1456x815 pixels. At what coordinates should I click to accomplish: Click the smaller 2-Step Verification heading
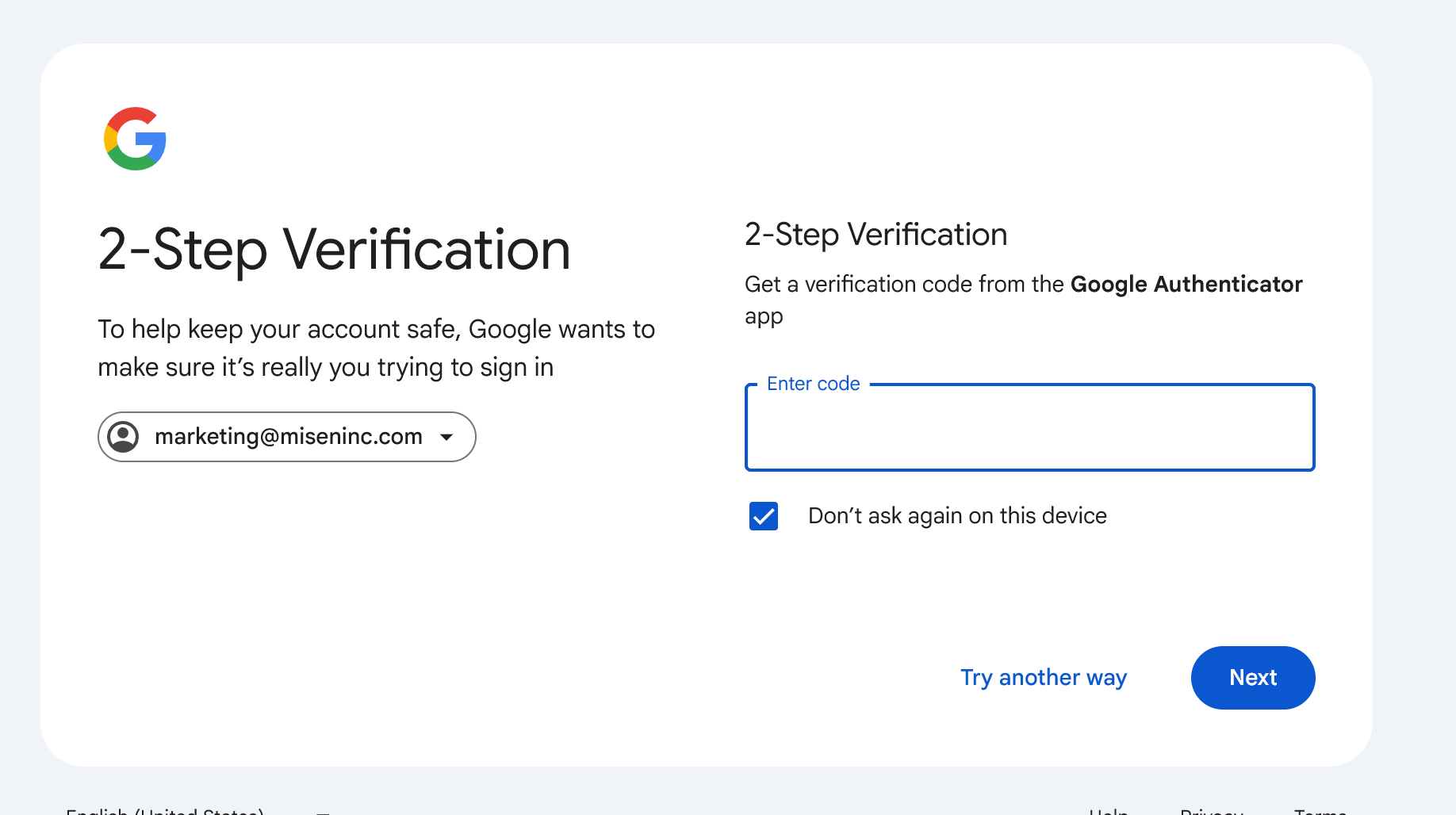tap(876, 235)
